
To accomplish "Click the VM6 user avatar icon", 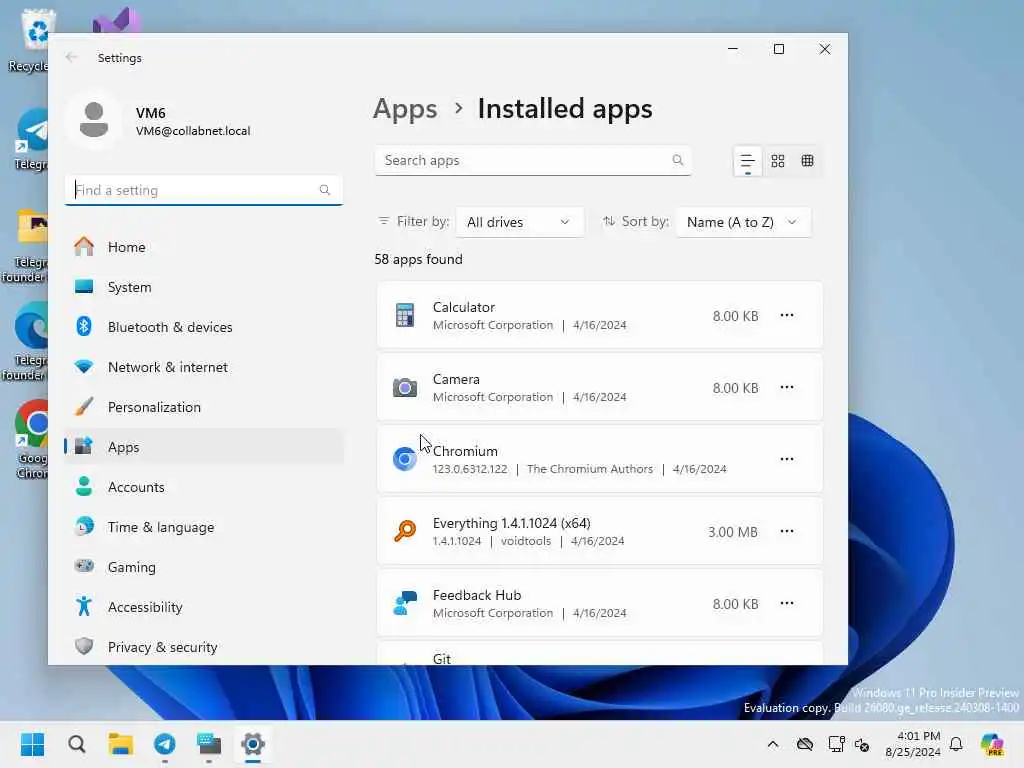I will (x=94, y=120).
